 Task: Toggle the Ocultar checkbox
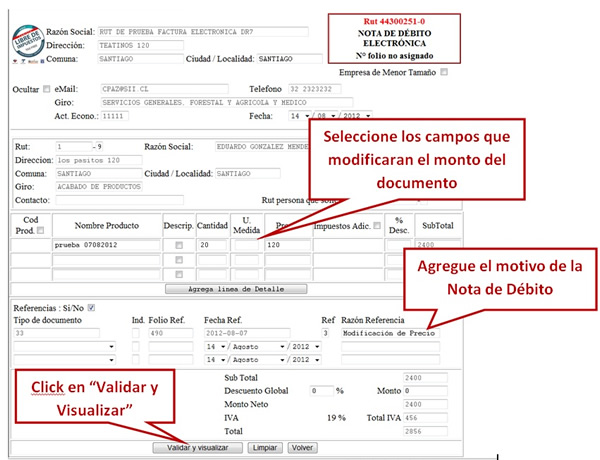pyautogui.click(x=46, y=89)
